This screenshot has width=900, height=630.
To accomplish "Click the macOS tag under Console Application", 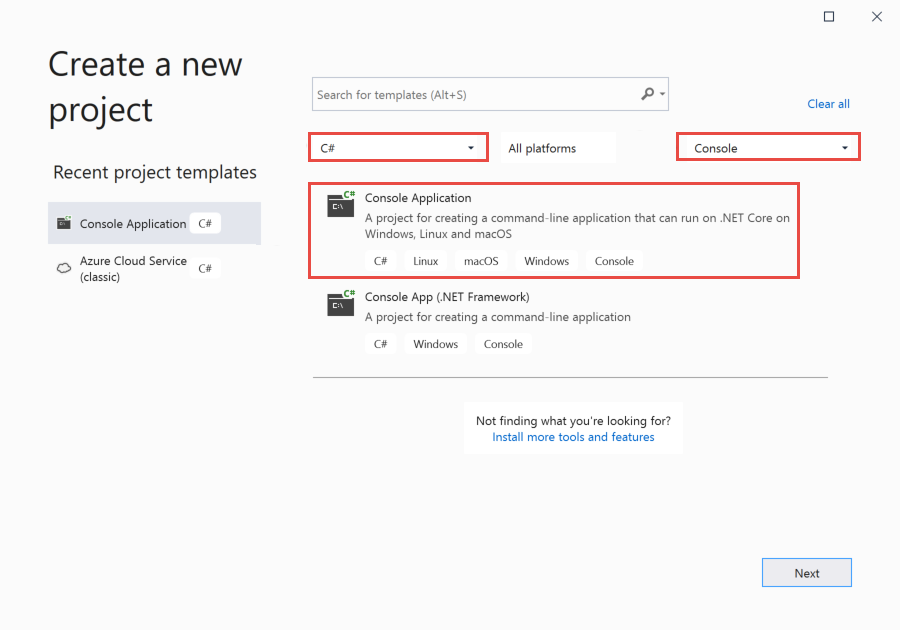I will click(480, 260).
